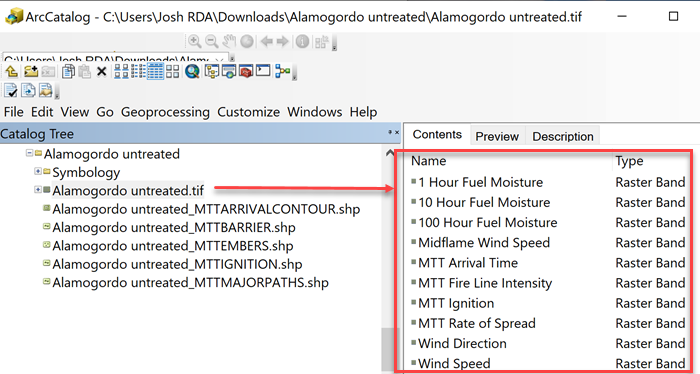700x374 pixels.
Task: Switch to the Contents tab
Action: (437, 134)
